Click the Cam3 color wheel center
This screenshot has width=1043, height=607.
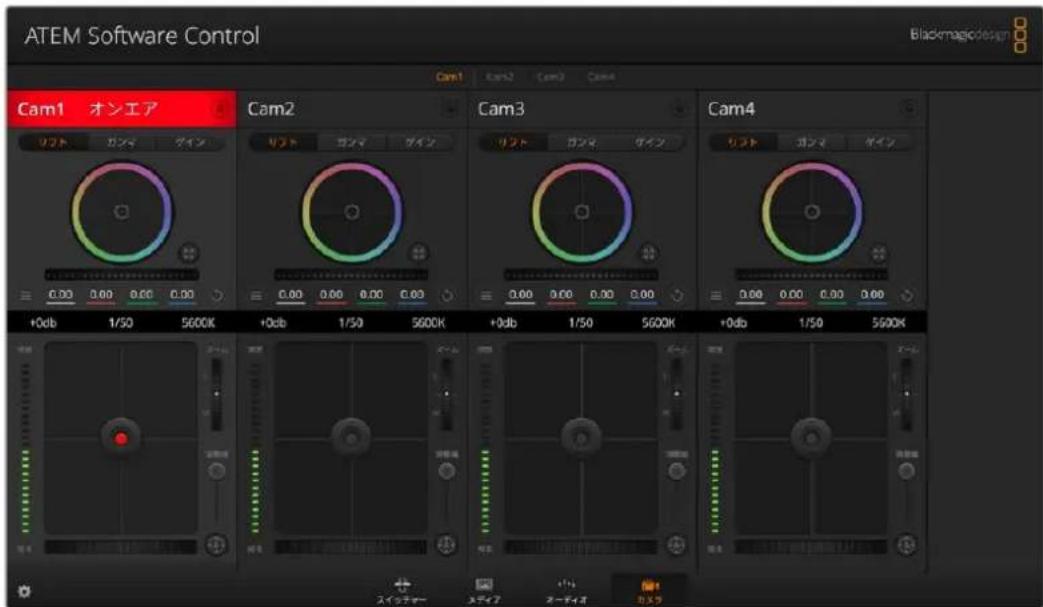[582, 212]
